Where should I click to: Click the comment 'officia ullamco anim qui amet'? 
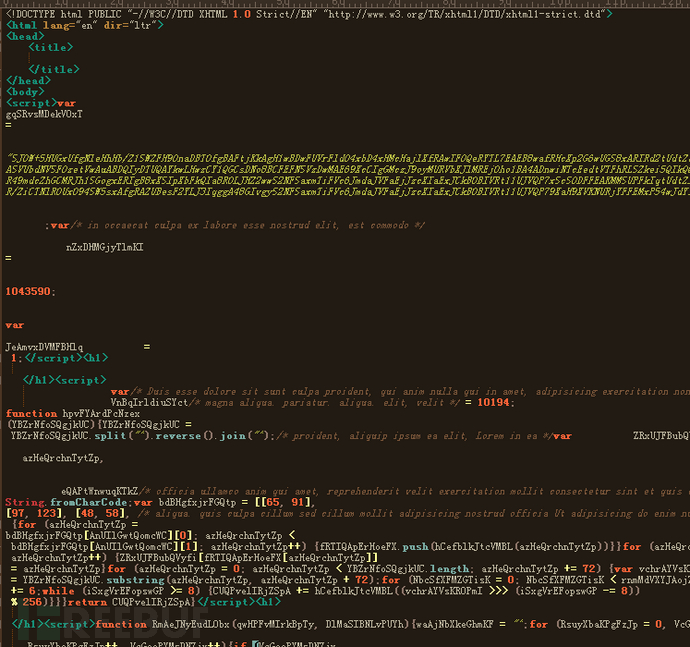point(414,491)
